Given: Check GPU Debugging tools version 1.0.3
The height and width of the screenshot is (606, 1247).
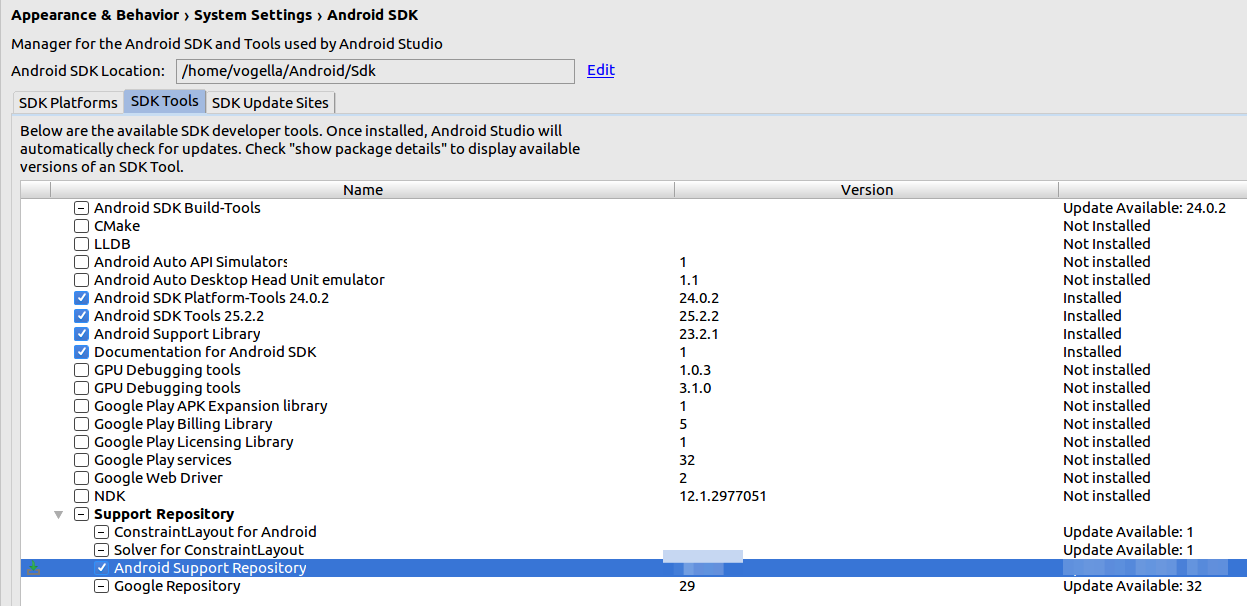Looking at the screenshot, I should coord(81,370).
